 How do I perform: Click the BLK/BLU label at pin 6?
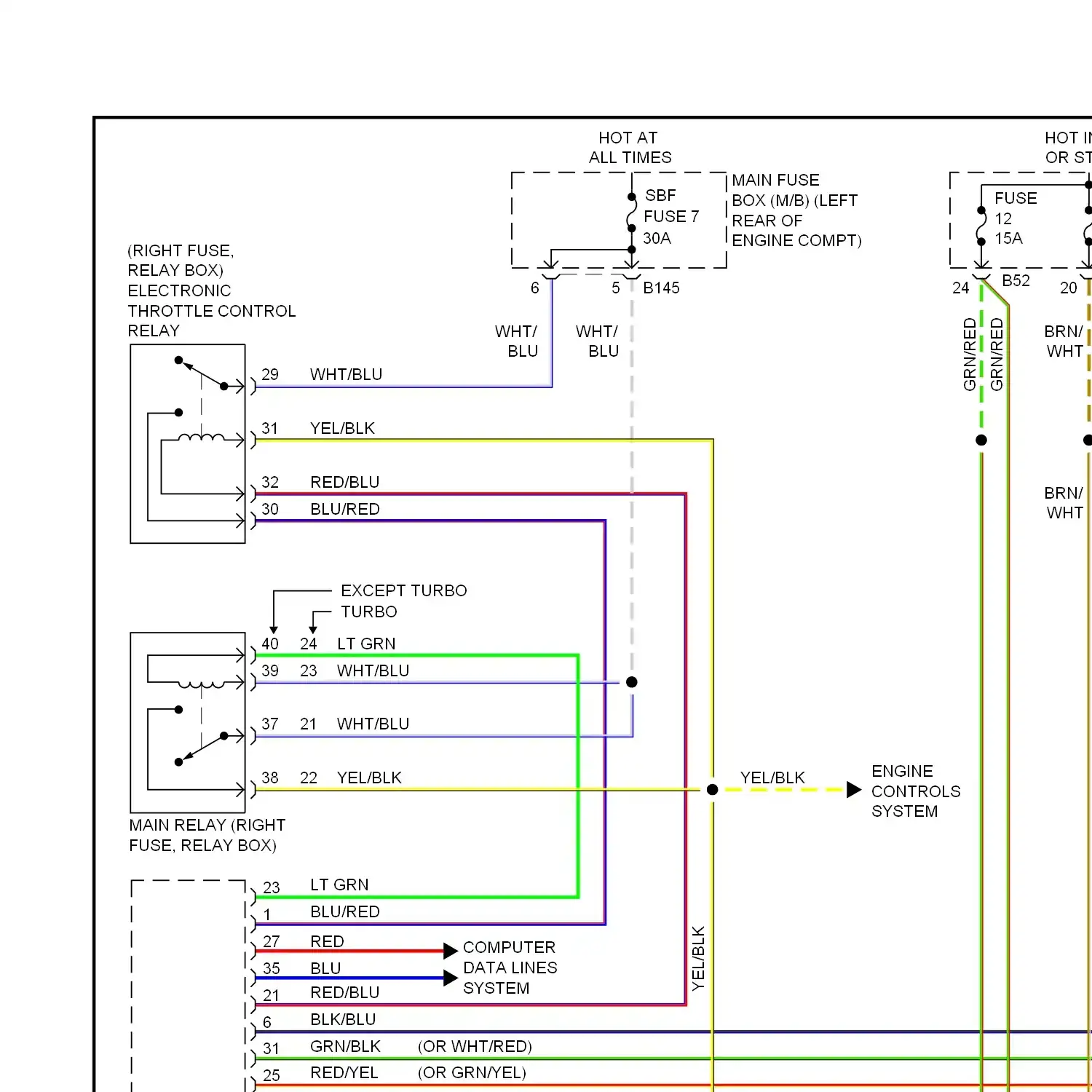(343, 1019)
